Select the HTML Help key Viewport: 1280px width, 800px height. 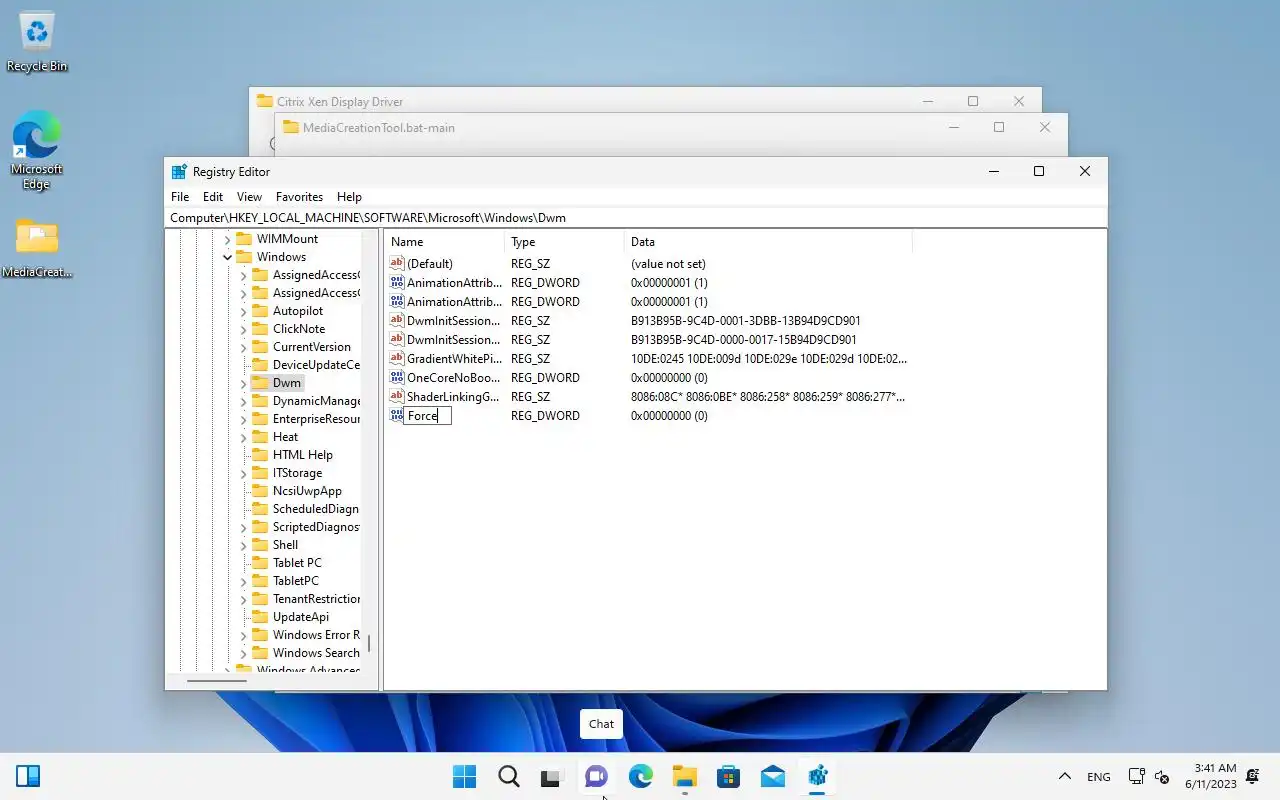[x=302, y=455]
